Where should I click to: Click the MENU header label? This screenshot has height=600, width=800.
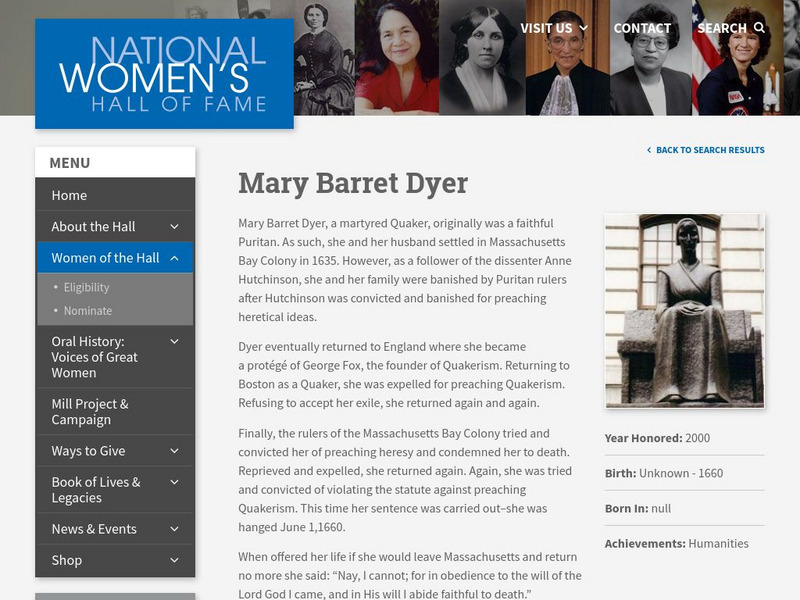pyautogui.click(x=69, y=163)
